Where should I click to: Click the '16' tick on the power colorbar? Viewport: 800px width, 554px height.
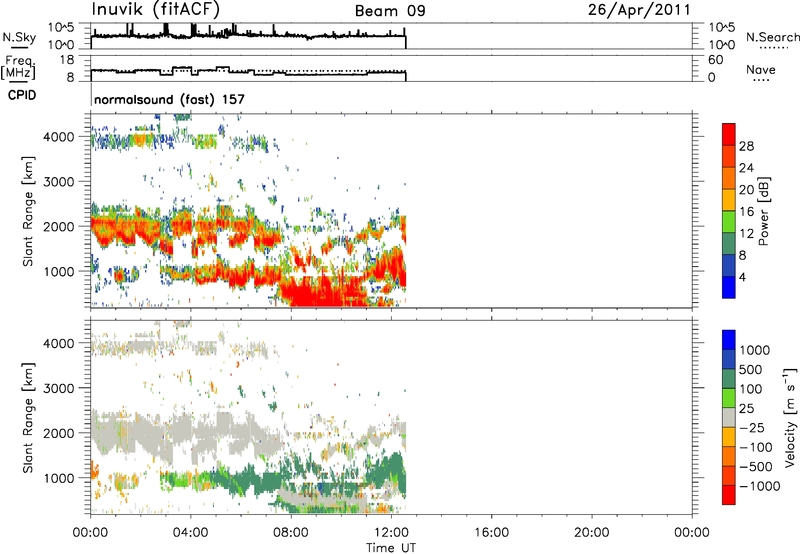coord(746,211)
